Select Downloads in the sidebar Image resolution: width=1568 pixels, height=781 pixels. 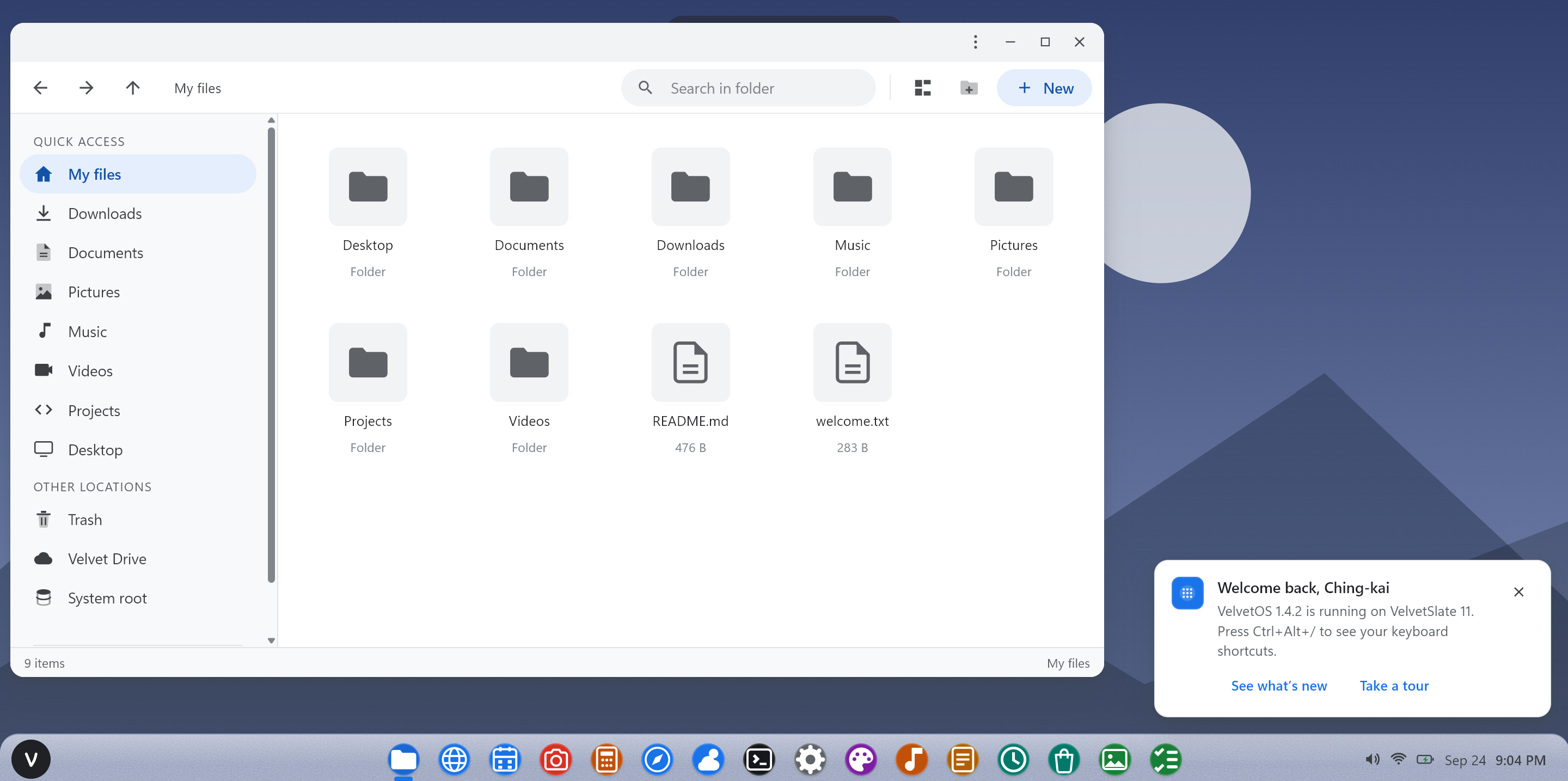tap(138, 213)
